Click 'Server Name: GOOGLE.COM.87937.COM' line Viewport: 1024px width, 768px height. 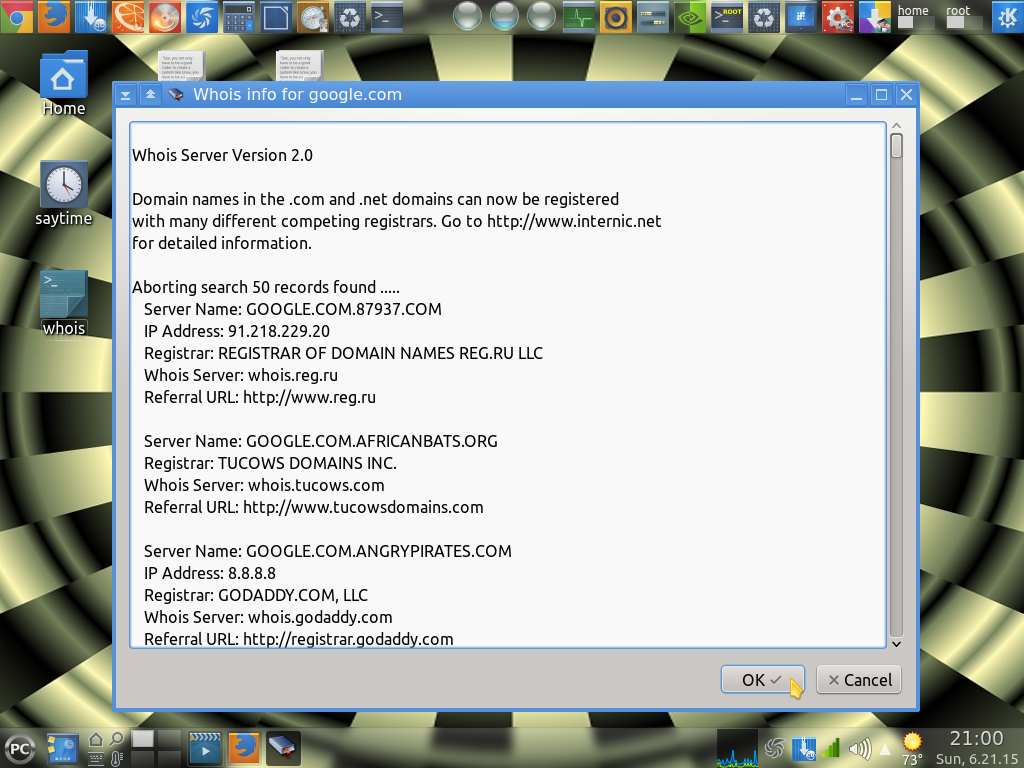click(x=293, y=310)
